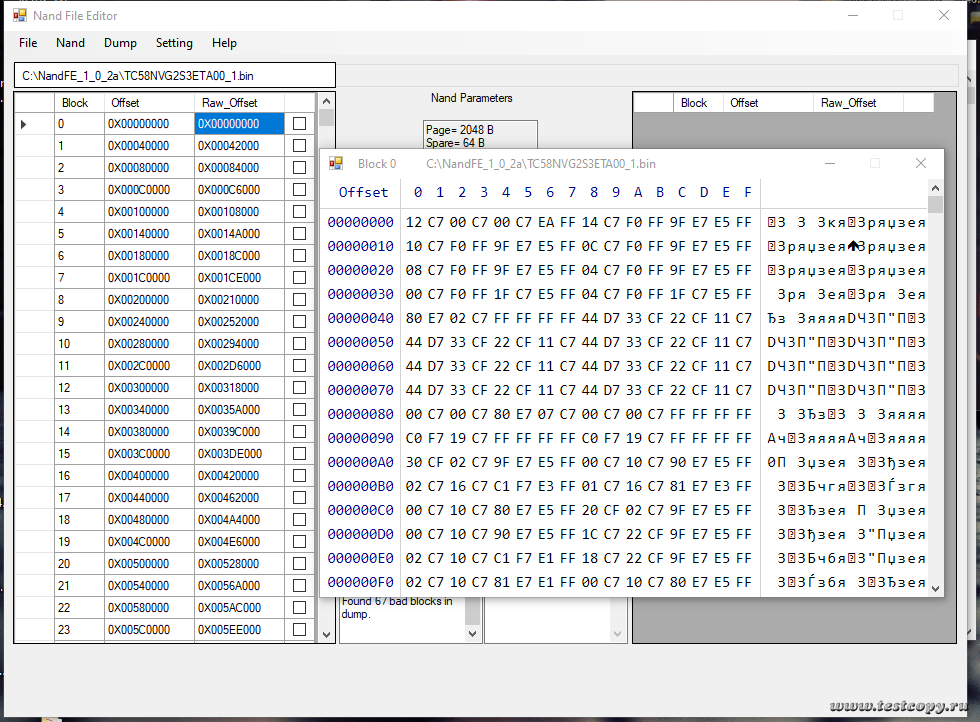Screen dimensions: 980x722
Task: Open the Nand menu
Action: [x=70, y=43]
